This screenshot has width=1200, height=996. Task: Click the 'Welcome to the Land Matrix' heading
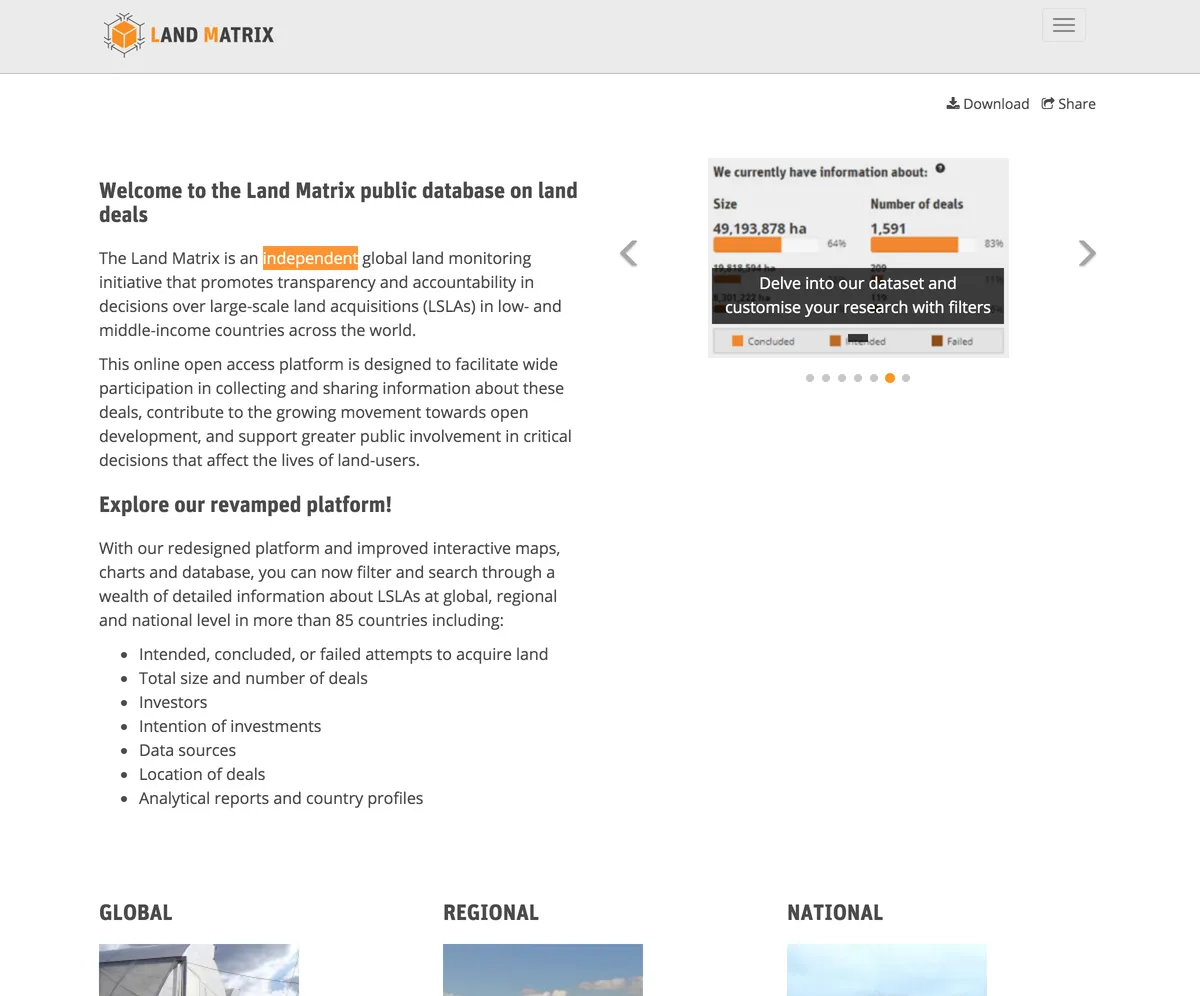(x=338, y=202)
